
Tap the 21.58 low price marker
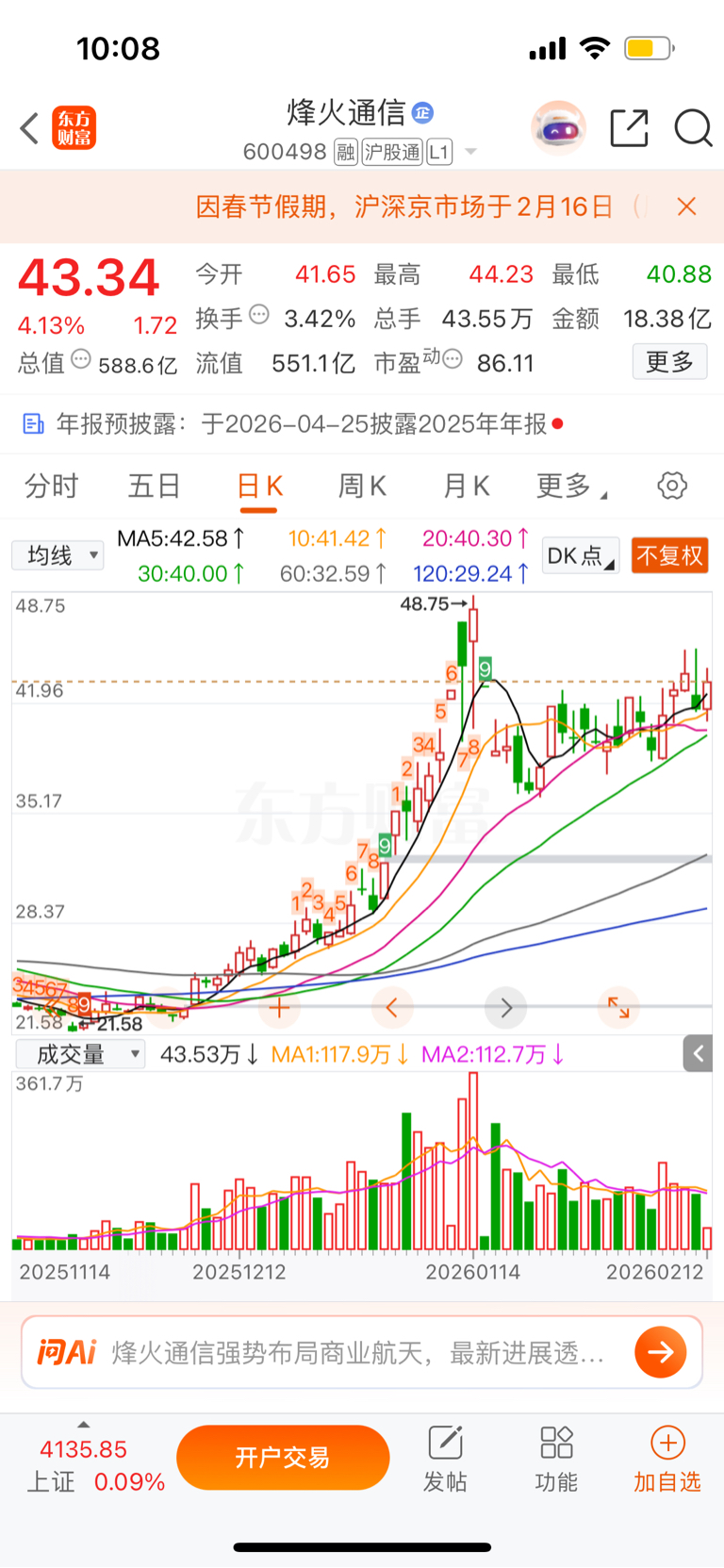pos(112,1024)
